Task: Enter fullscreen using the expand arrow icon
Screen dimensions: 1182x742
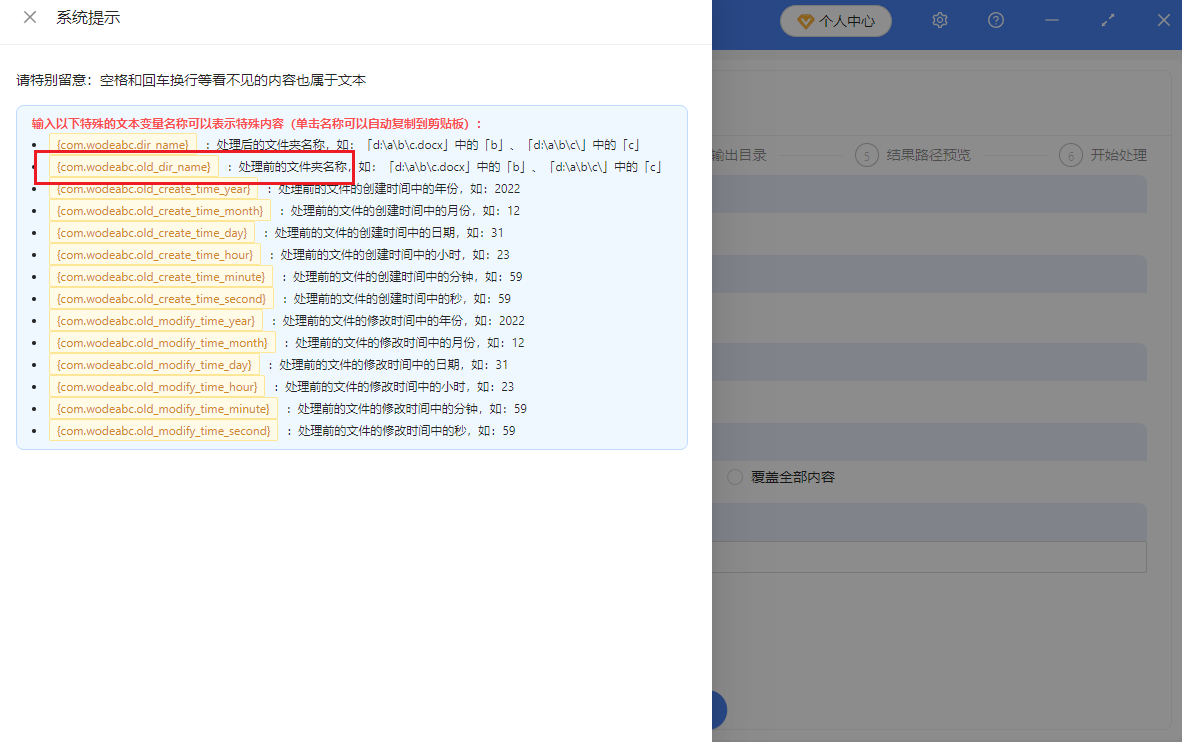Action: [1107, 20]
